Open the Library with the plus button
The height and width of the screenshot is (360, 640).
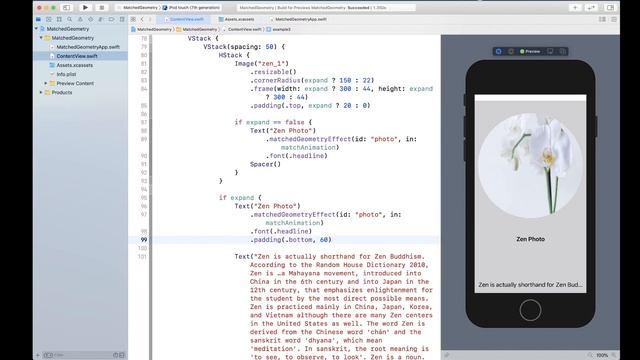575,7
